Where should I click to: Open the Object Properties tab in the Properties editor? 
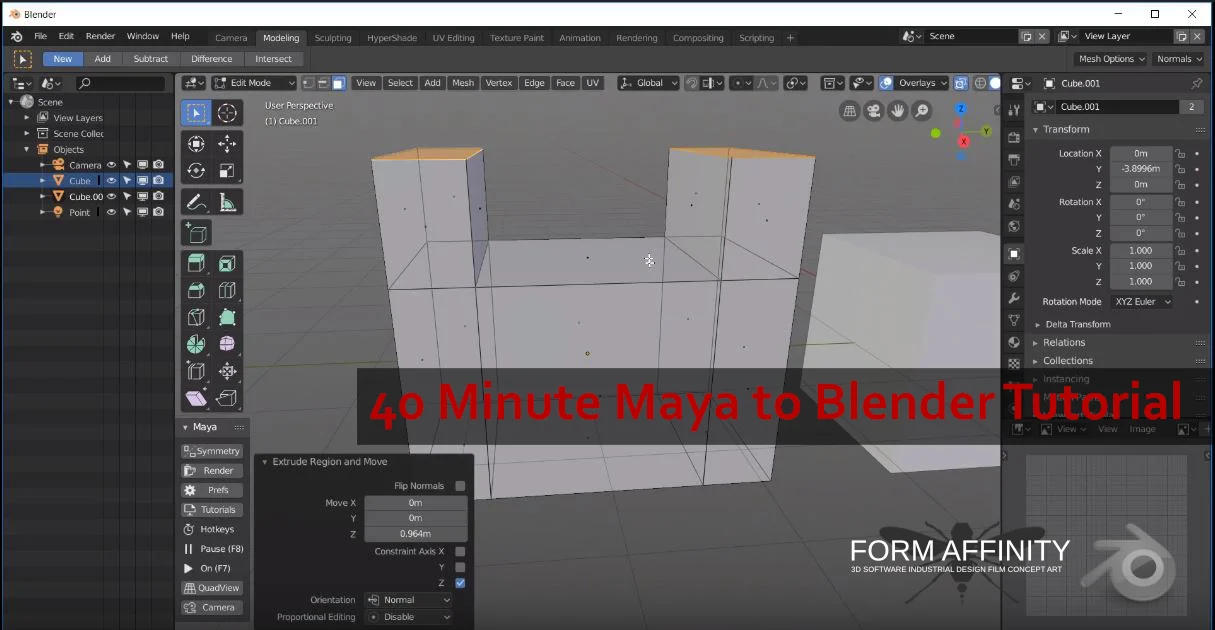(1015, 254)
